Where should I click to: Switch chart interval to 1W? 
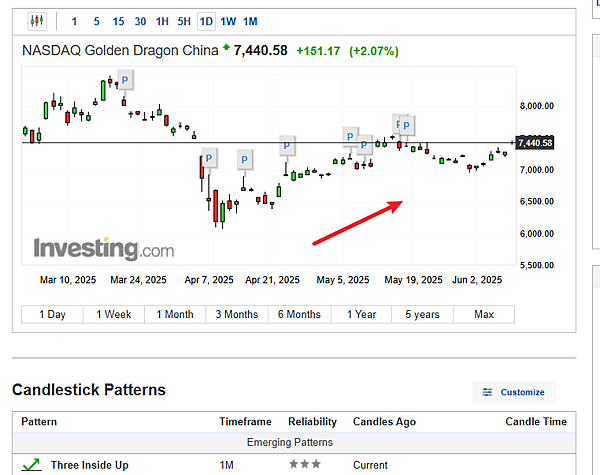pyautogui.click(x=228, y=21)
